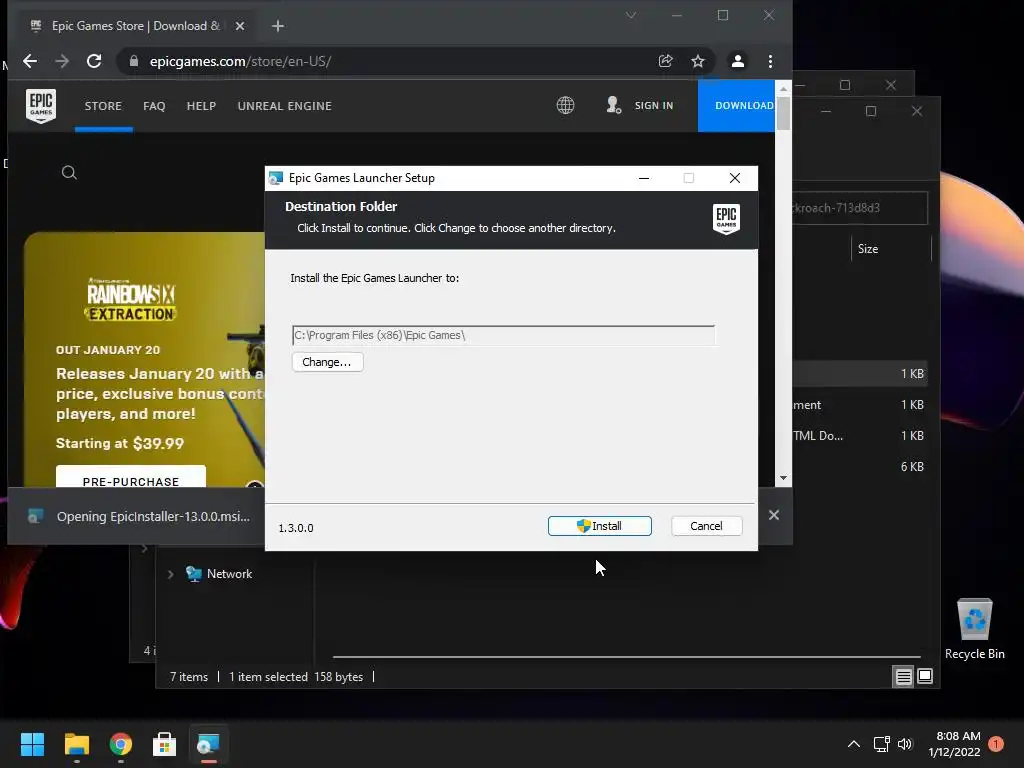Open volume tray icon
This screenshot has width=1024, height=768.
coord(904,744)
